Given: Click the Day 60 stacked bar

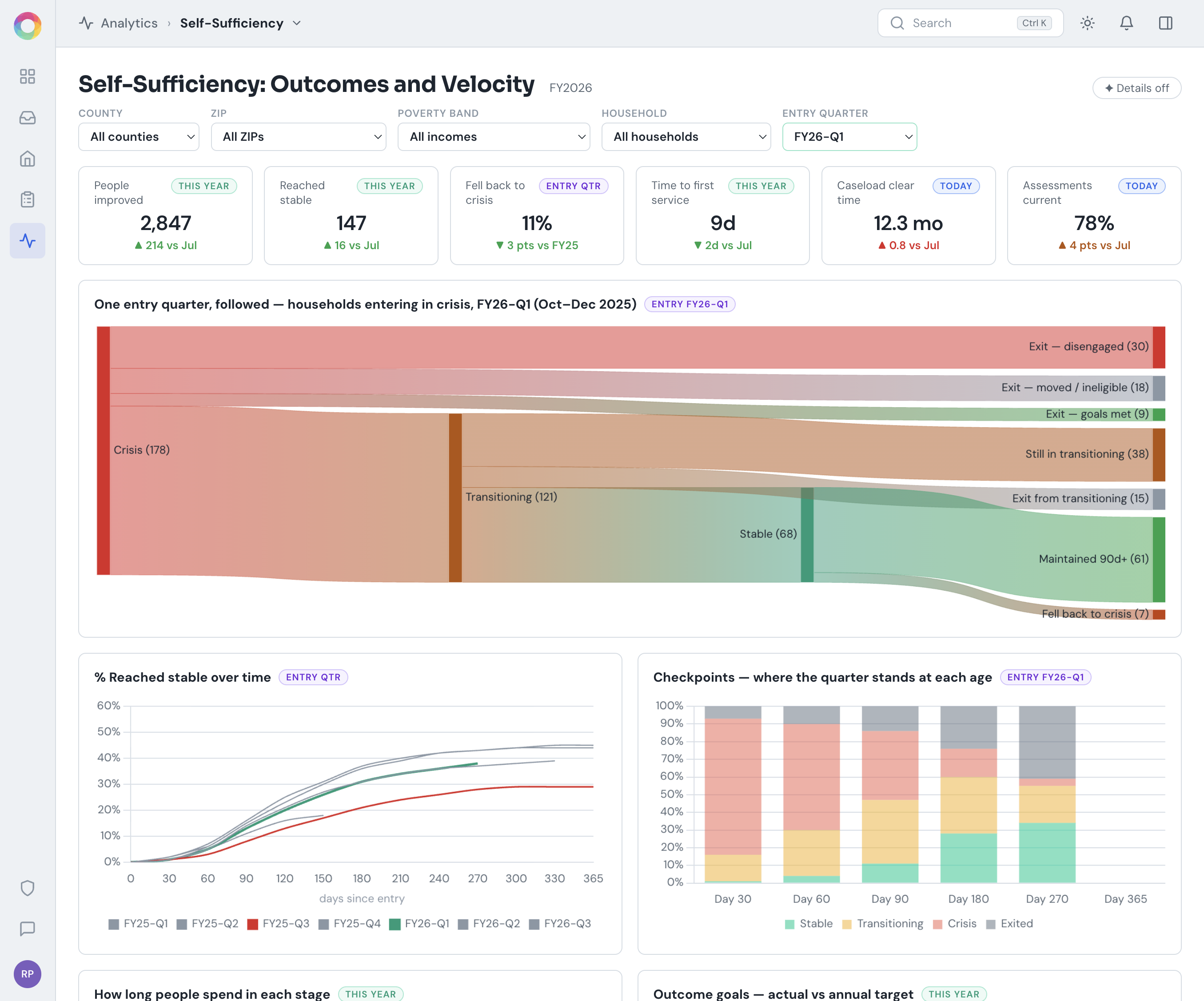Looking at the screenshot, I should pyautogui.click(x=811, y=794).
